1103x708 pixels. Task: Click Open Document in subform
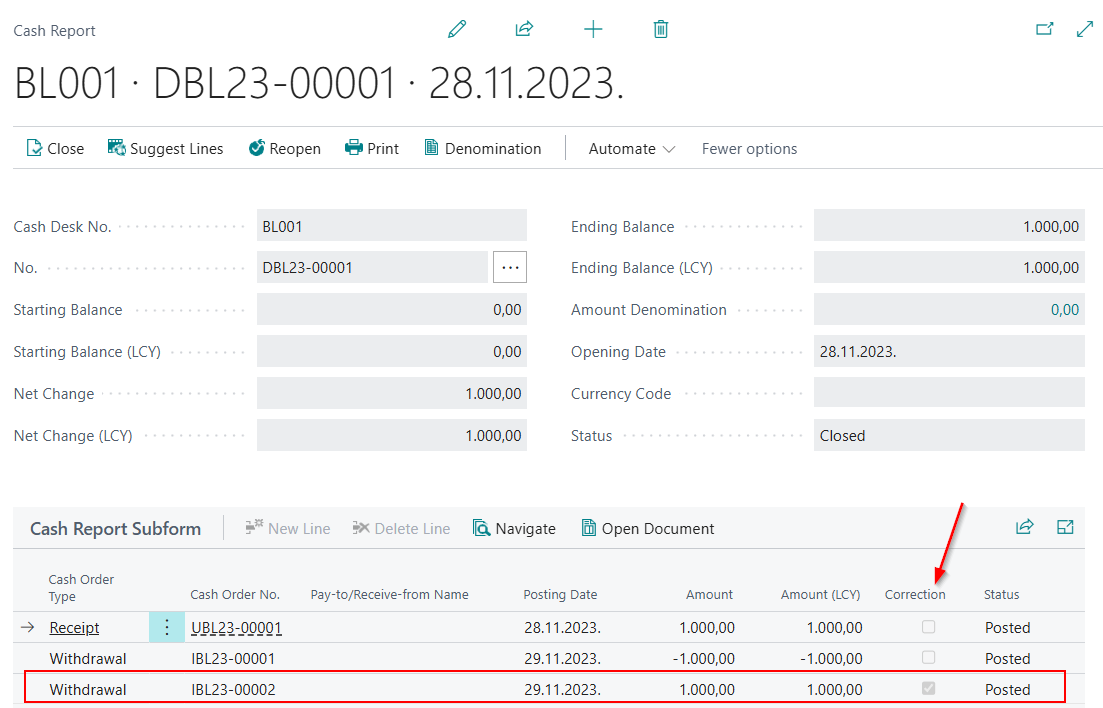point(648,528)
